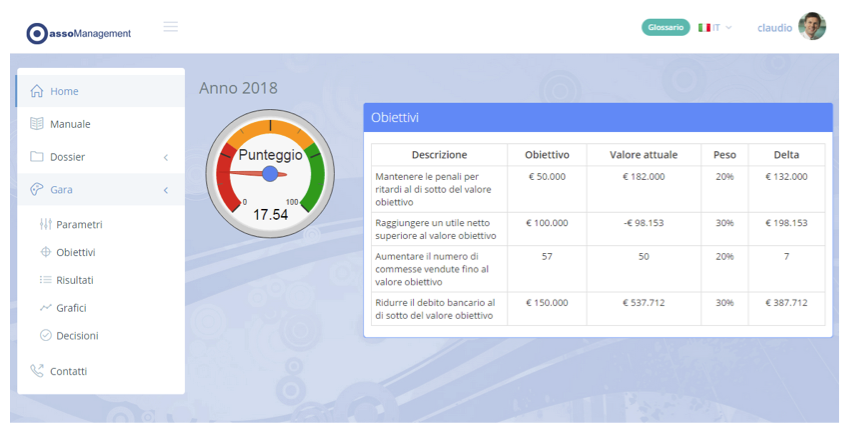Select the Gara menu item
The width and height of the screenshot is (850, 432).
pyautogui.click(x=101, y=189)
